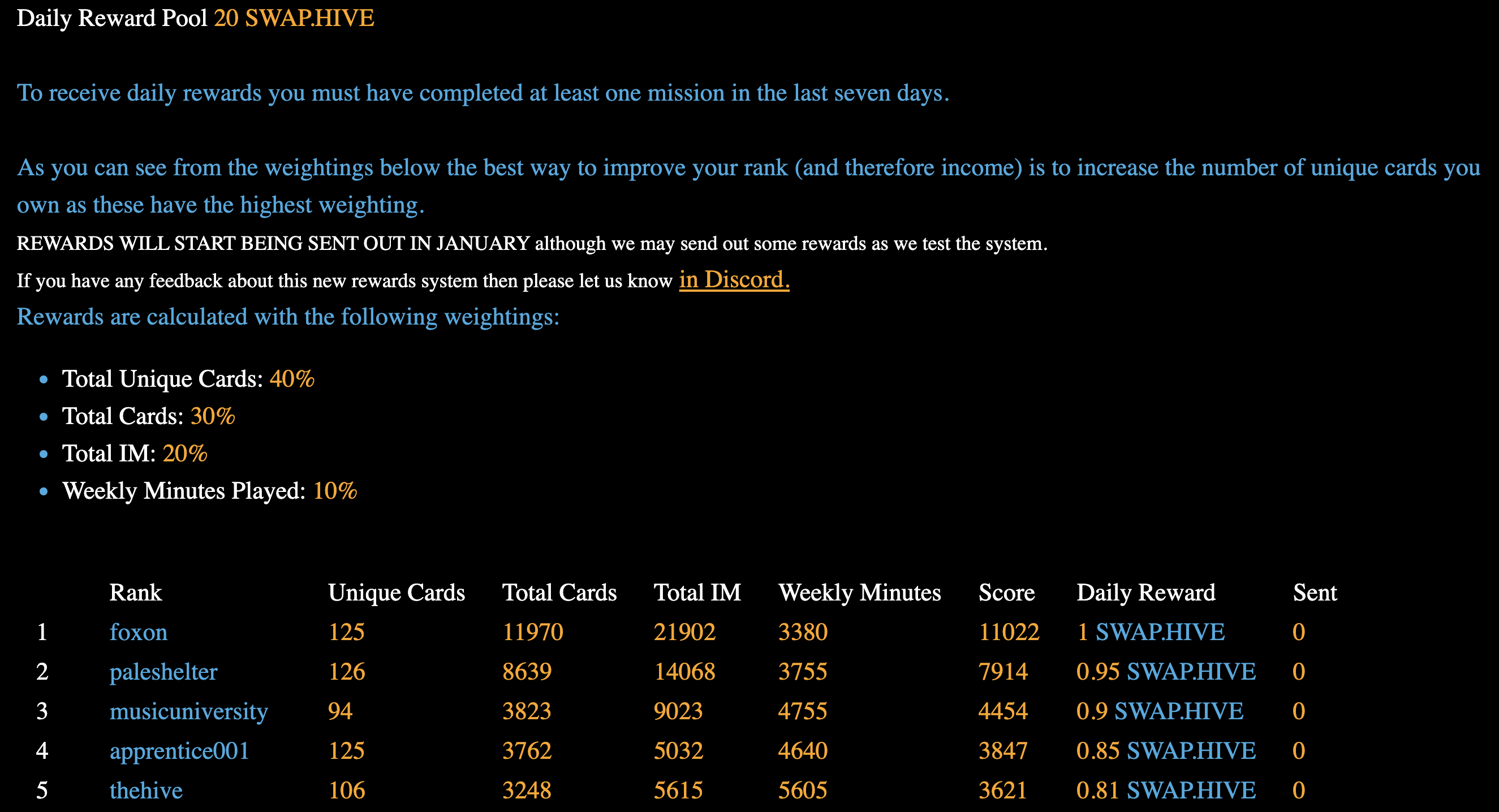
Task: Select musicuniversity's total IM 9023
Action: (678, 711)
